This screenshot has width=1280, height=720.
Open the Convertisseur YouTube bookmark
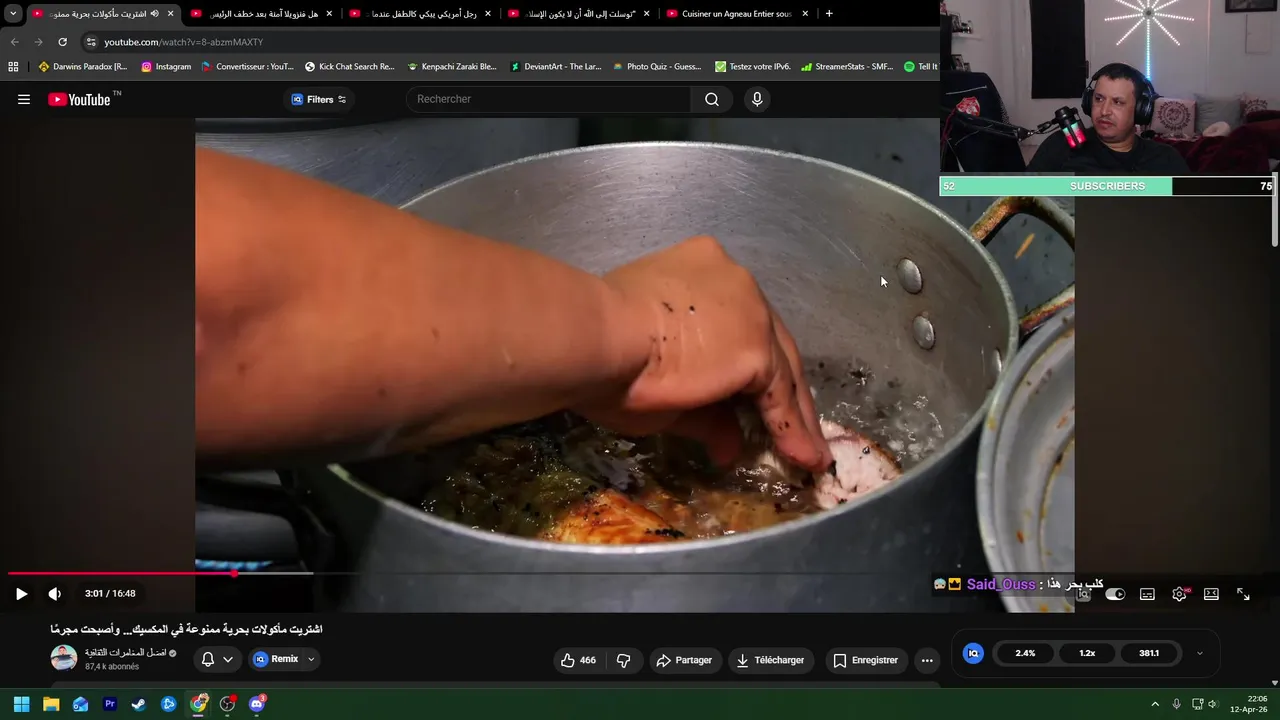(x=248, y=67)
